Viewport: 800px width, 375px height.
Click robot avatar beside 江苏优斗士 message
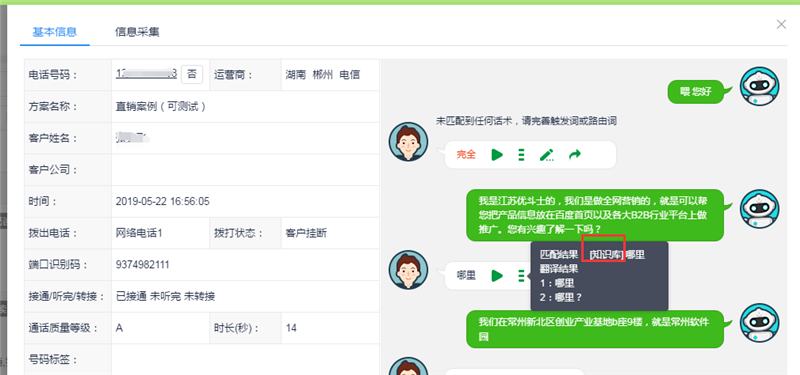point(760,209)
